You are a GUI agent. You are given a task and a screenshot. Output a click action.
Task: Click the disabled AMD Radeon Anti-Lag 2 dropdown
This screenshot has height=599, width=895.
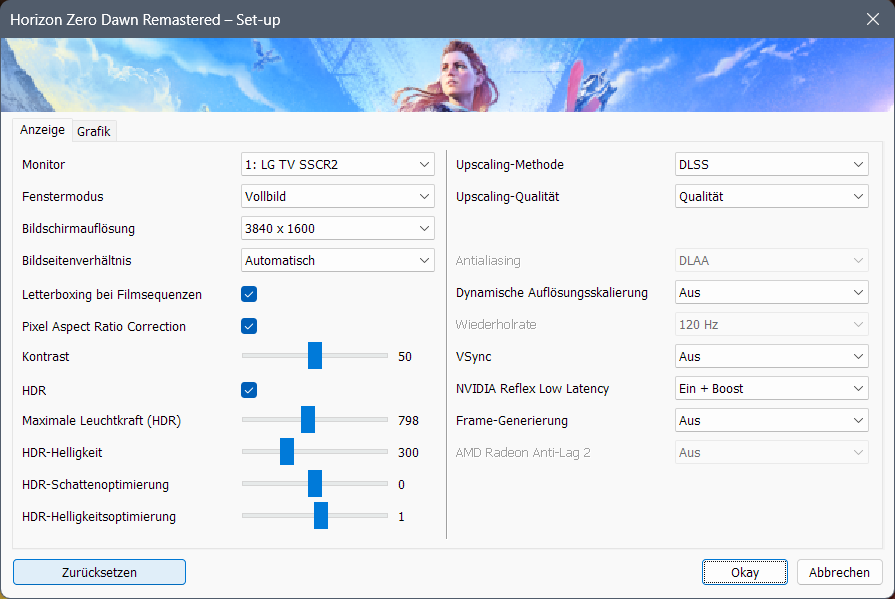coord(771,452)
